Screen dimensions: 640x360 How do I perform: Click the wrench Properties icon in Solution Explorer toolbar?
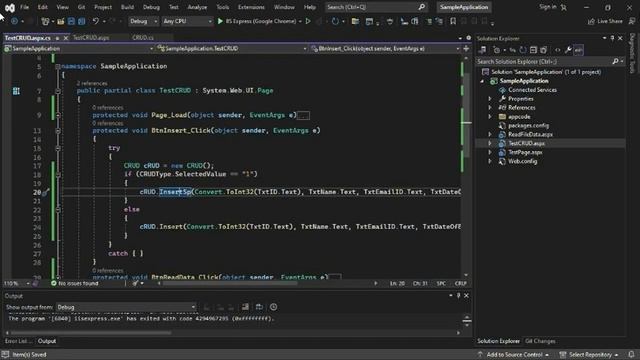568,50
